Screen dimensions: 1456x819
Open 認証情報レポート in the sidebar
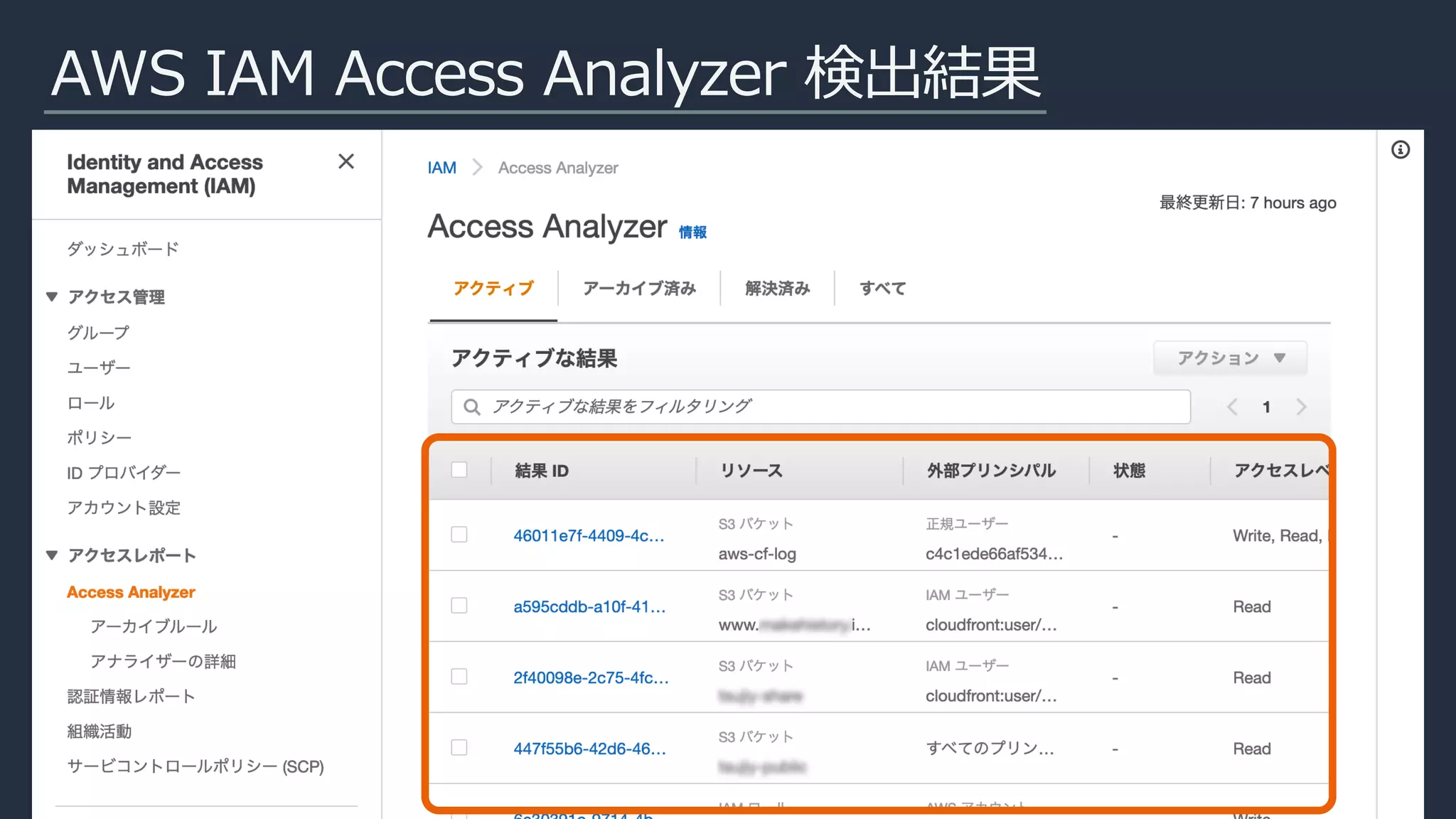pos(131,696)
